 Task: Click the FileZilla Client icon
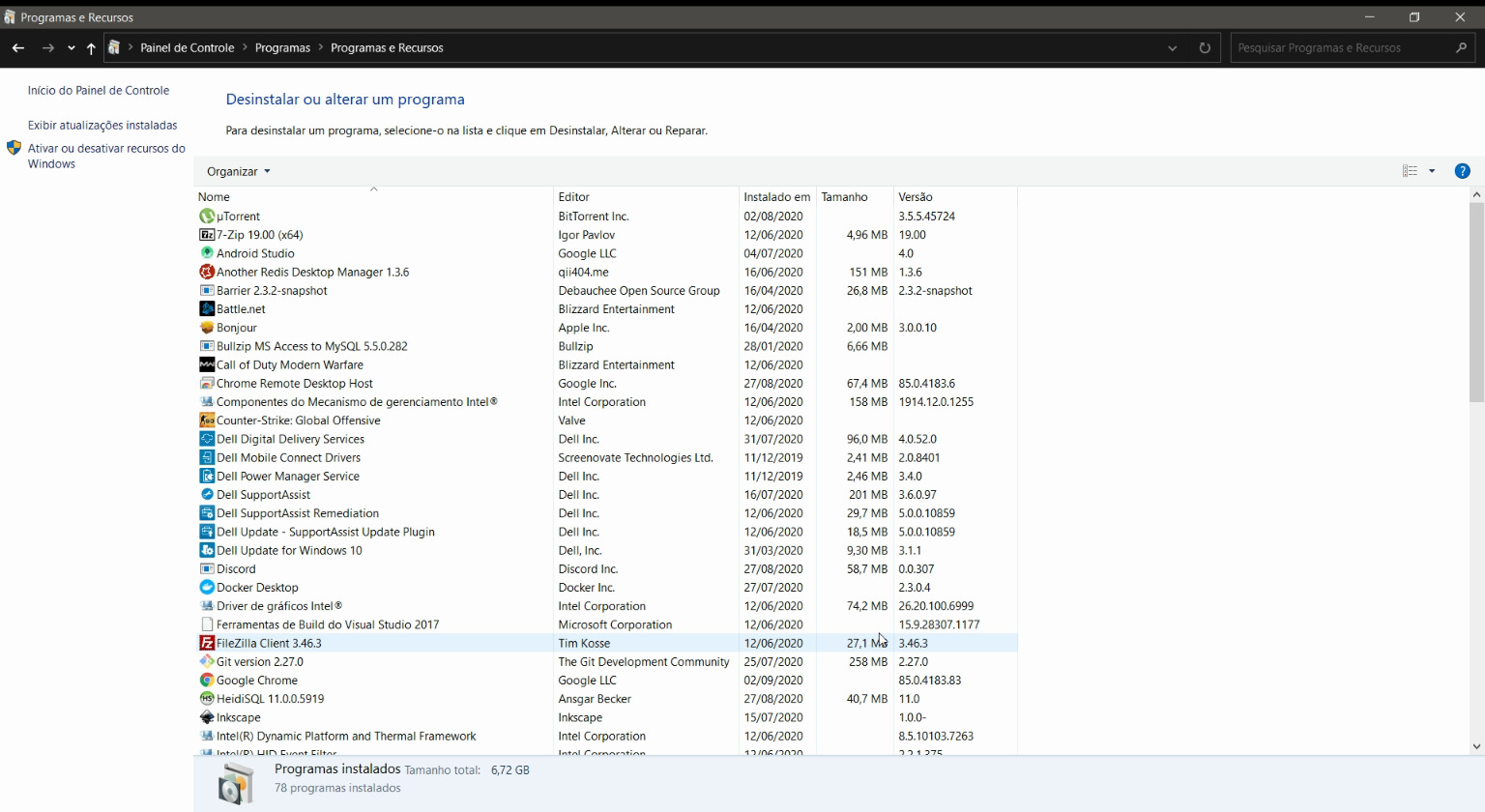(206, 643)
